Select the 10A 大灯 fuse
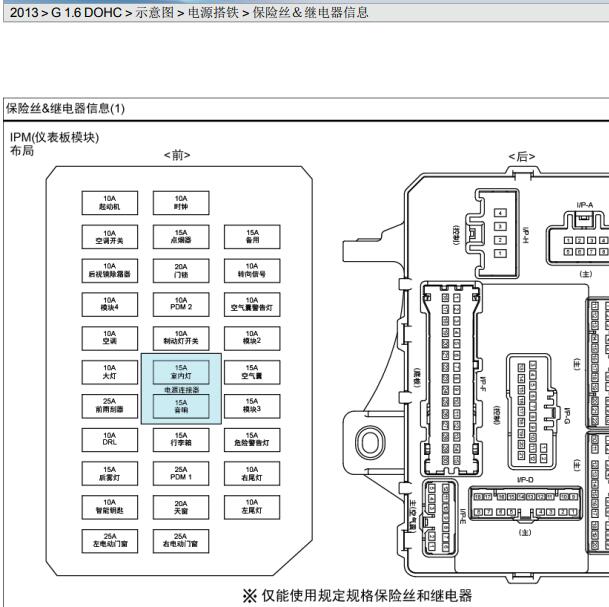The height and width of the screenshot is (607, 609). (110, 372)
